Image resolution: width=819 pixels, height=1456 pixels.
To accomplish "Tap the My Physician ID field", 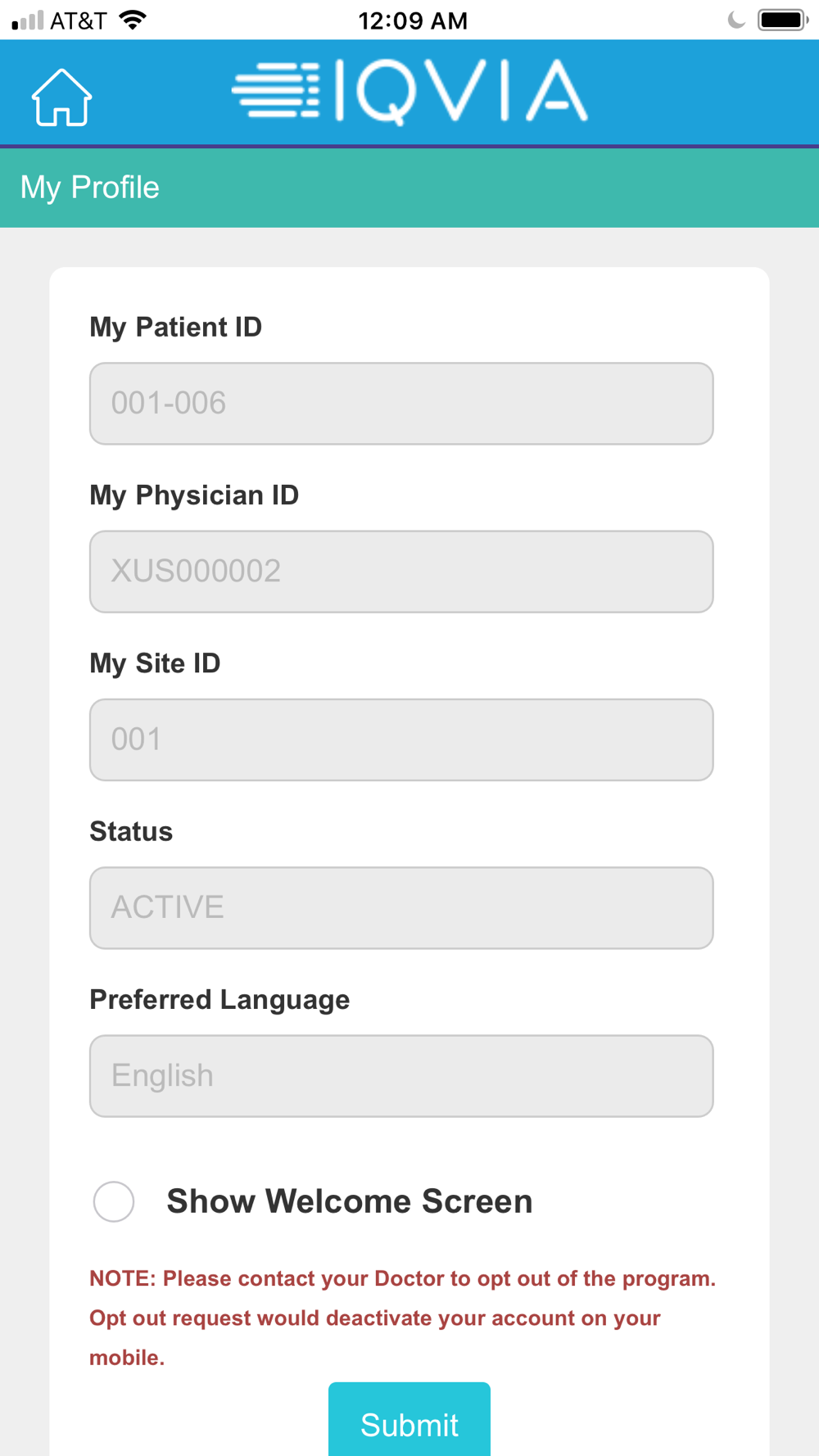I will pos(401,572).
